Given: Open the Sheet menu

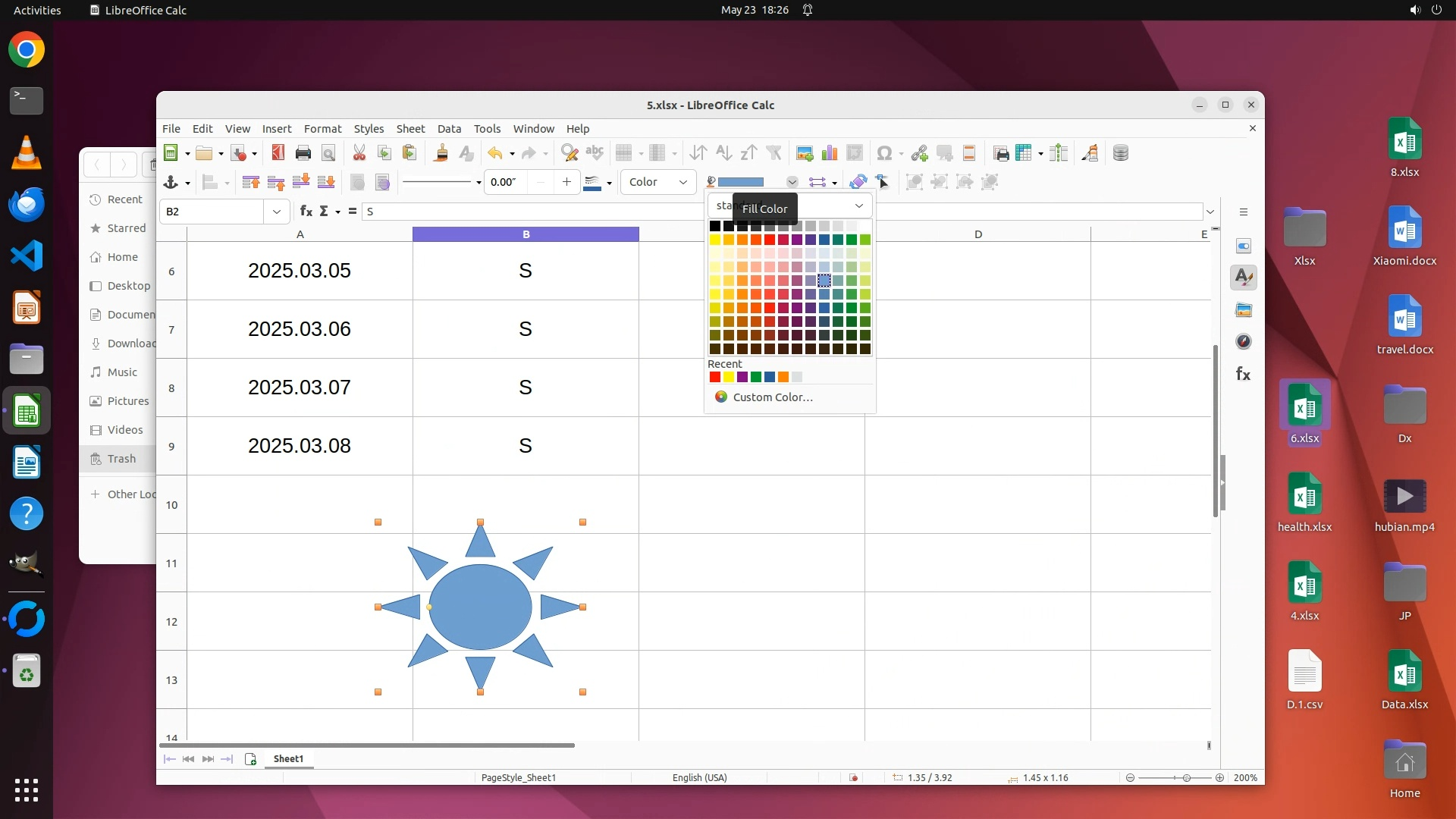Looking at the screenshot, I should [x=410, y=129].
